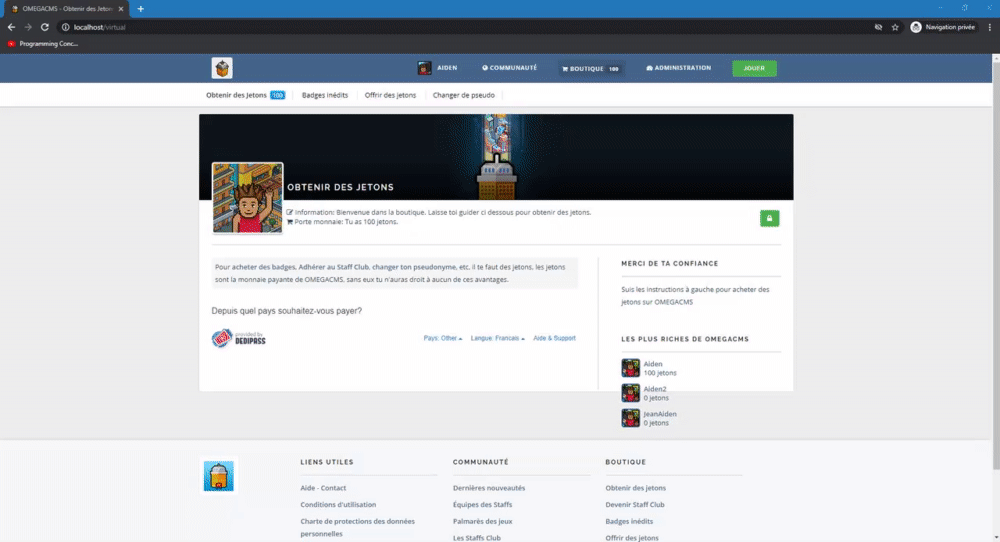Open the Aide & Support link
The width and height of the screenshot is (1000, 542).
[x=554, y=338]
